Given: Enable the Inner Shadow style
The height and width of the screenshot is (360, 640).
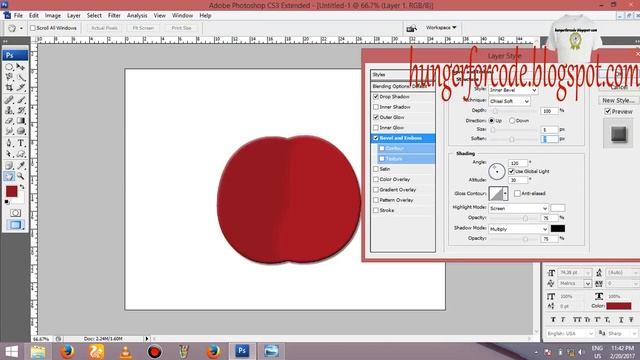Looking at the screenshot, I should [376, 107].
